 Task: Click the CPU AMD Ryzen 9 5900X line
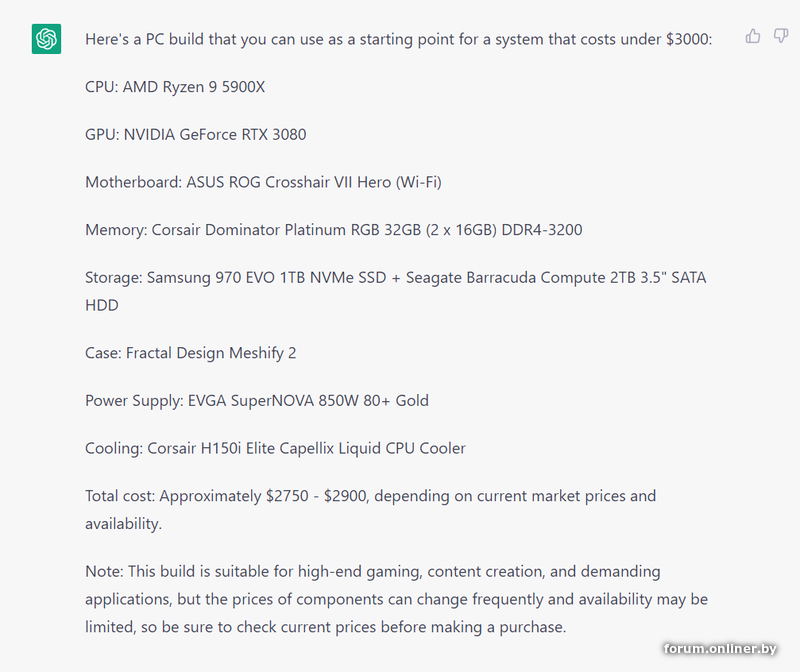(x=175, y=87)
